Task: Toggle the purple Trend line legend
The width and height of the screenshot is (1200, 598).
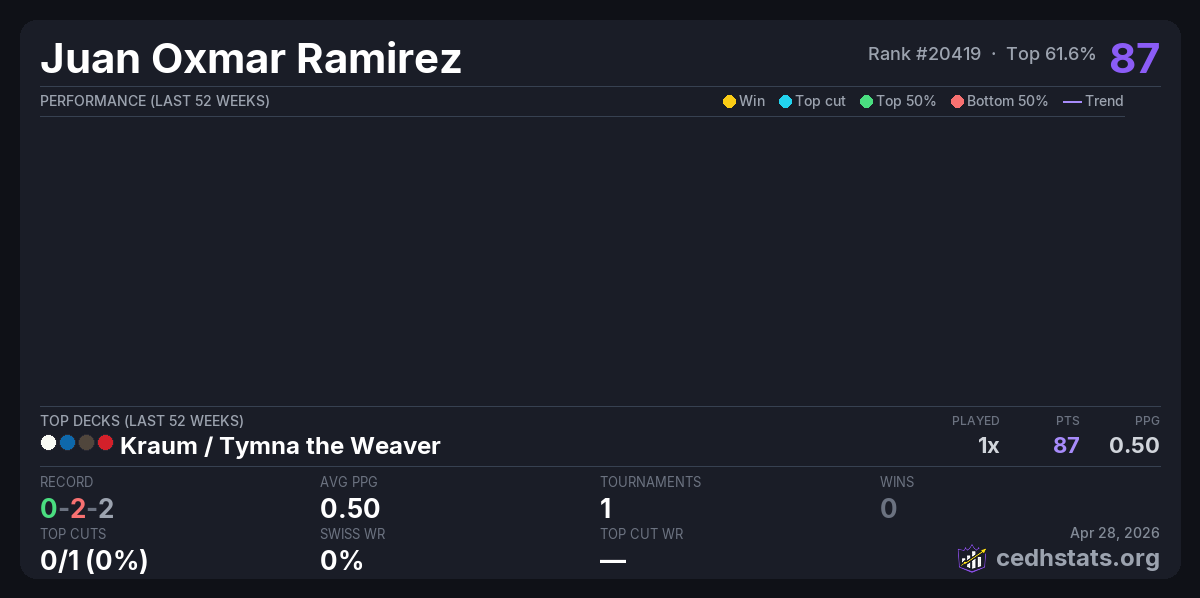Action: click(1072, 101)
